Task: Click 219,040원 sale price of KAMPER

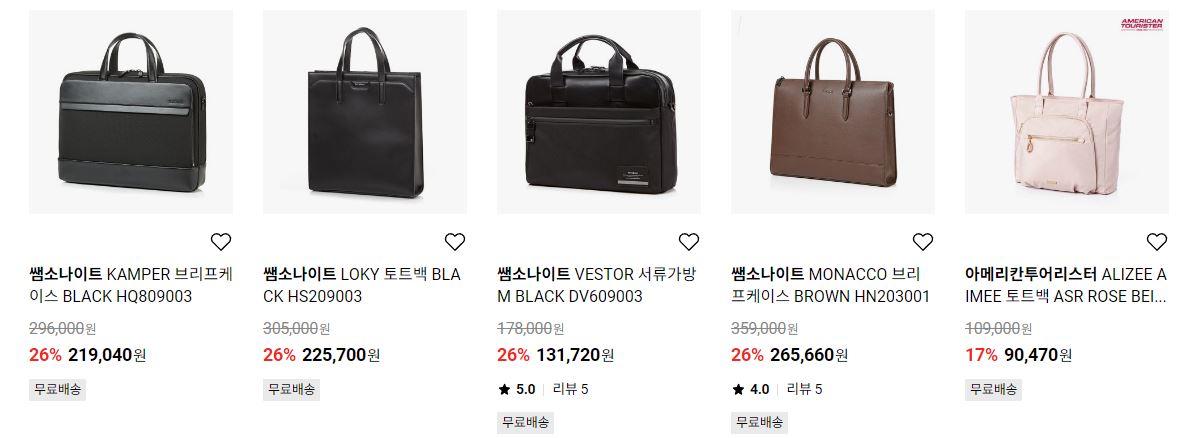Action: 107,355
